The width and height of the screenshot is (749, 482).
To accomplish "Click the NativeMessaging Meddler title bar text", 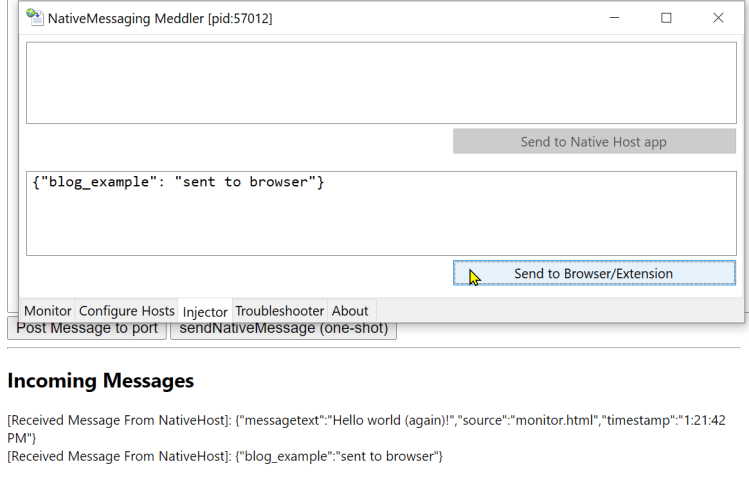I will click(x=160, y=18).
